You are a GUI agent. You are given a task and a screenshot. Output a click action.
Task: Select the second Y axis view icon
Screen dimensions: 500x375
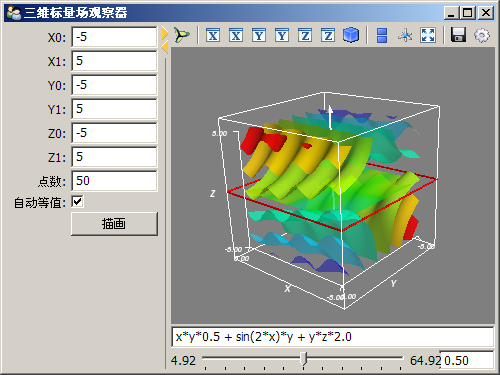point(282,35)
